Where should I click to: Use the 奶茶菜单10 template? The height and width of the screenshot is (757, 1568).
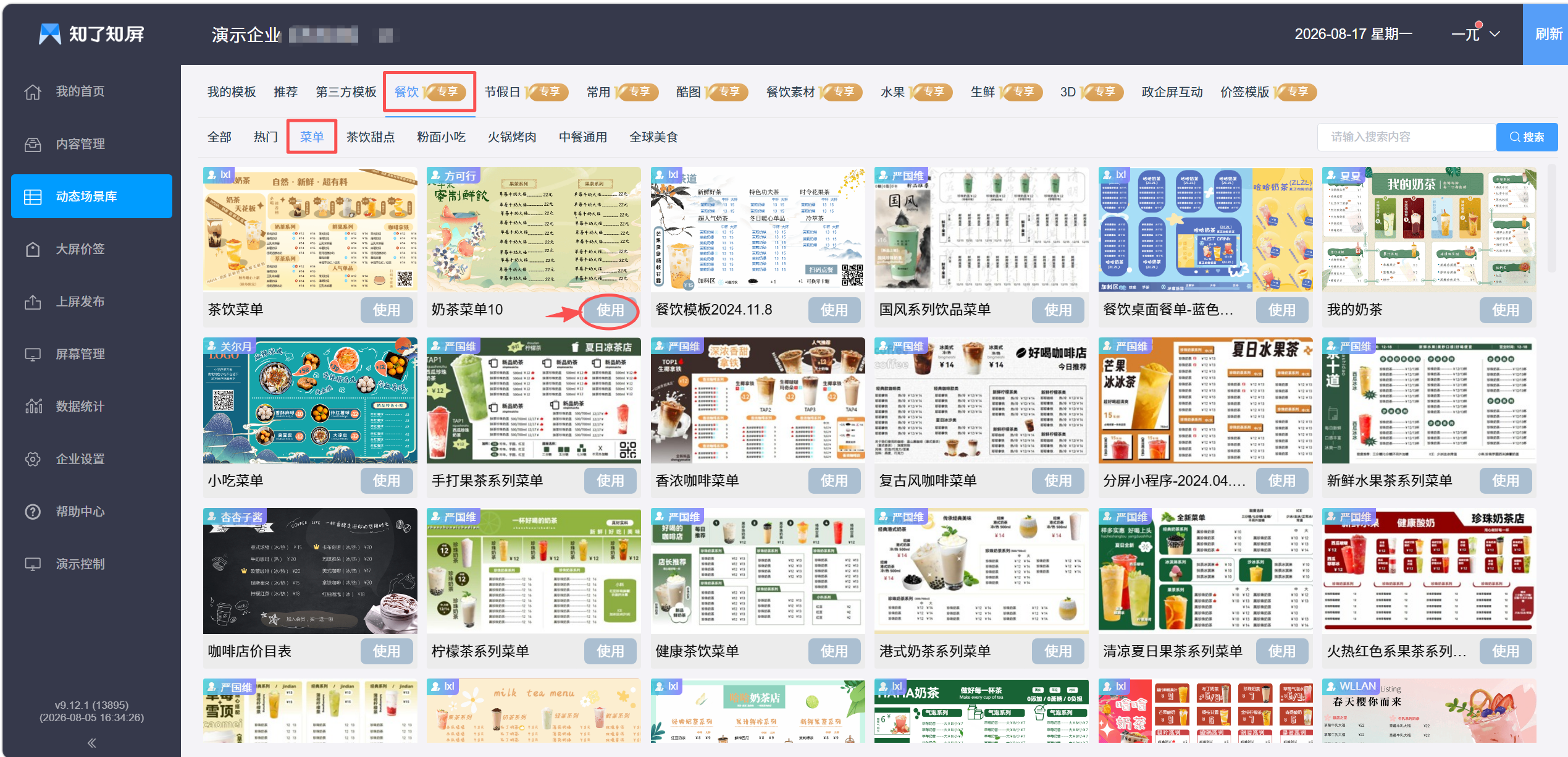[x=610, y=310]
